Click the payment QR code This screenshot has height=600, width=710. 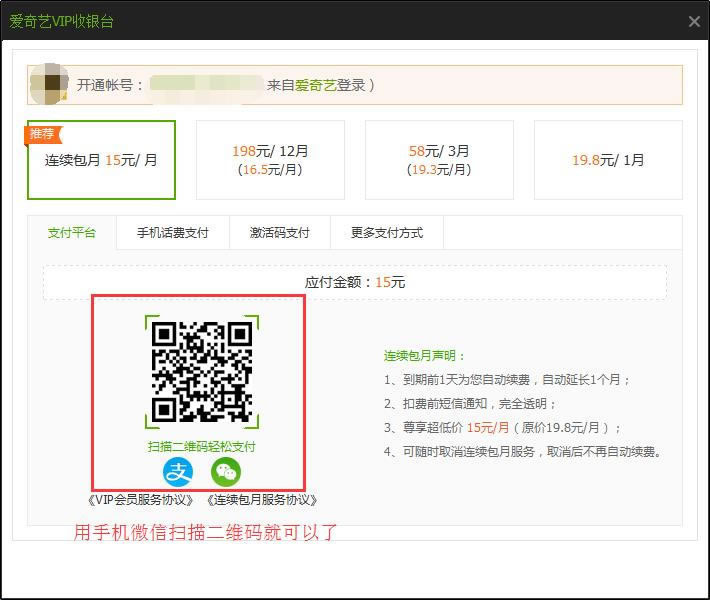tap(202, 372)
